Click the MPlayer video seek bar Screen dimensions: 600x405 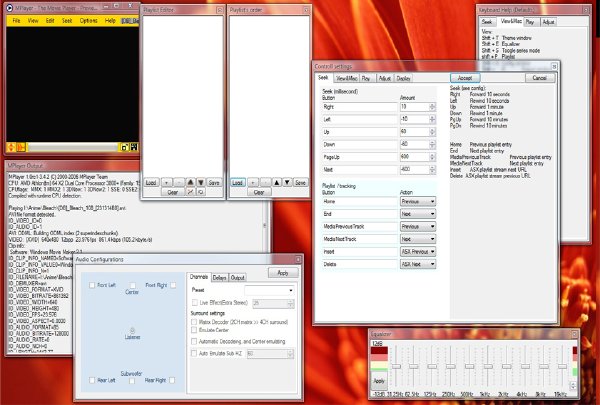[72, 147]
